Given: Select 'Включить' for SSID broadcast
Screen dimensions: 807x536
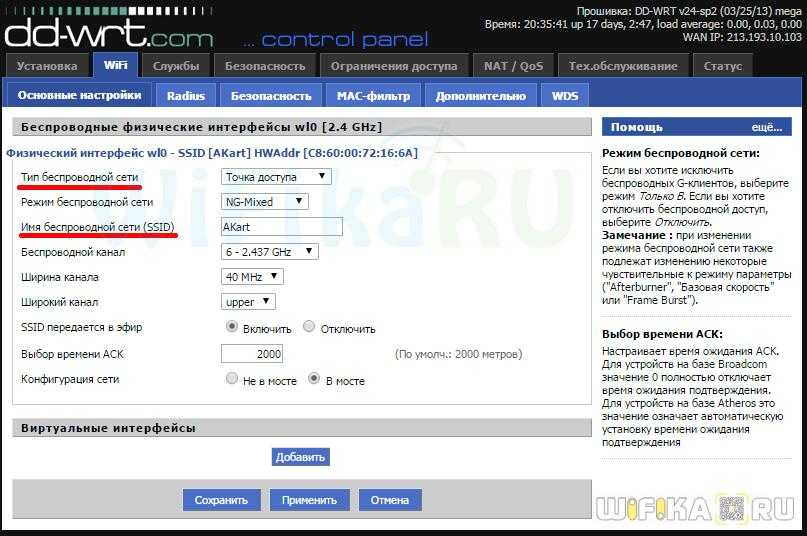Looking at the screenshot, I should pyautogui.click(x=232, y=327).
